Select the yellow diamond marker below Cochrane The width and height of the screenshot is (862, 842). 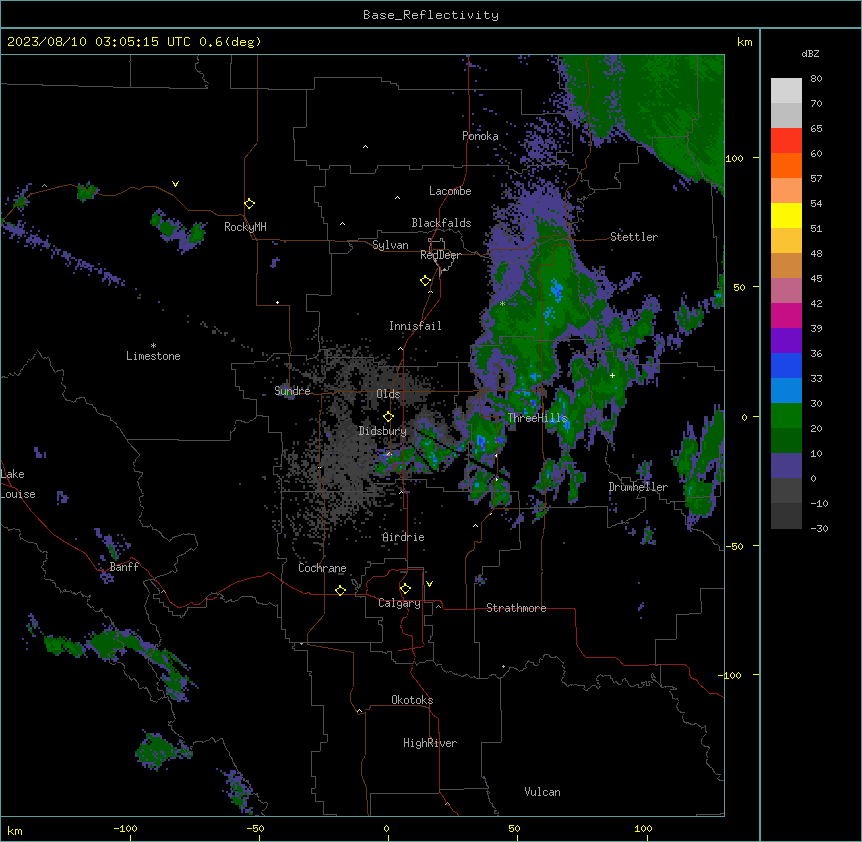pyautogui.click(x=340, y=590)
